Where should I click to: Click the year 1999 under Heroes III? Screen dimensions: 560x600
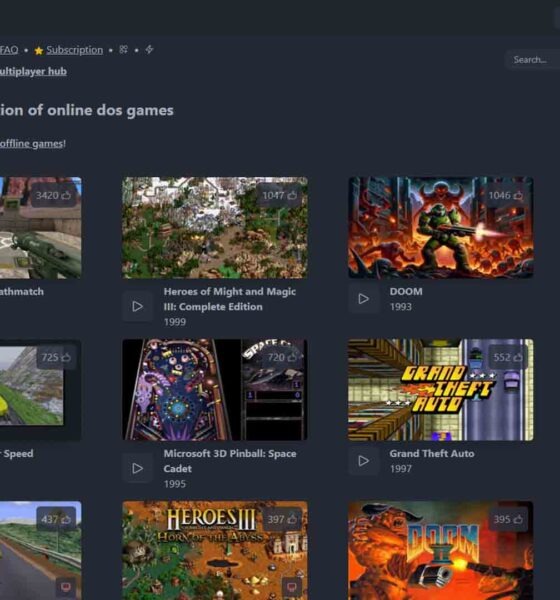(x=175, y=322)
